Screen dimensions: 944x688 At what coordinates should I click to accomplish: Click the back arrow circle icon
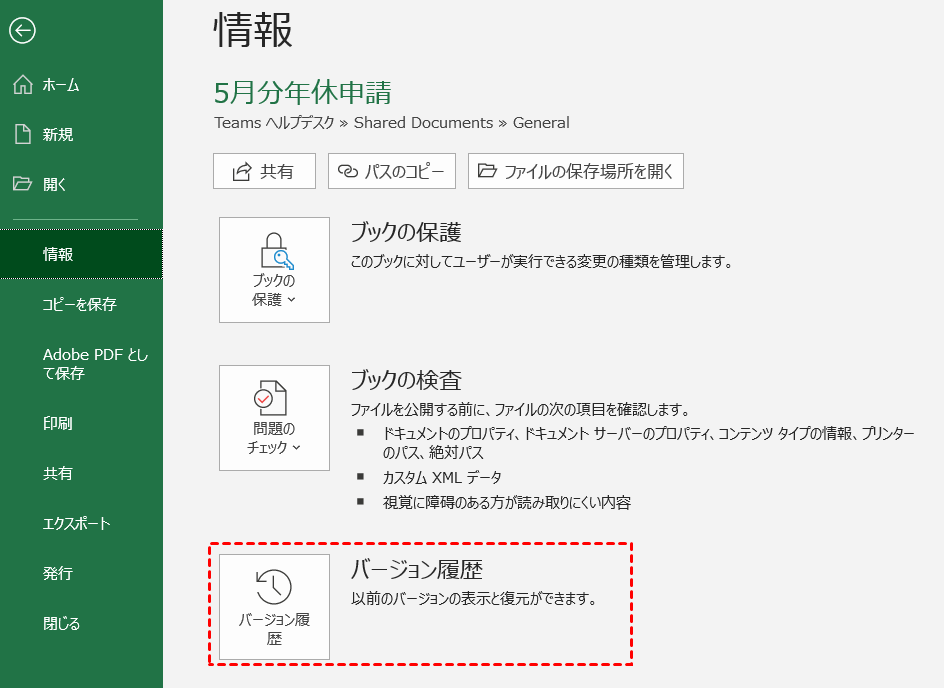pyautogui.click(x=22, y=31)
